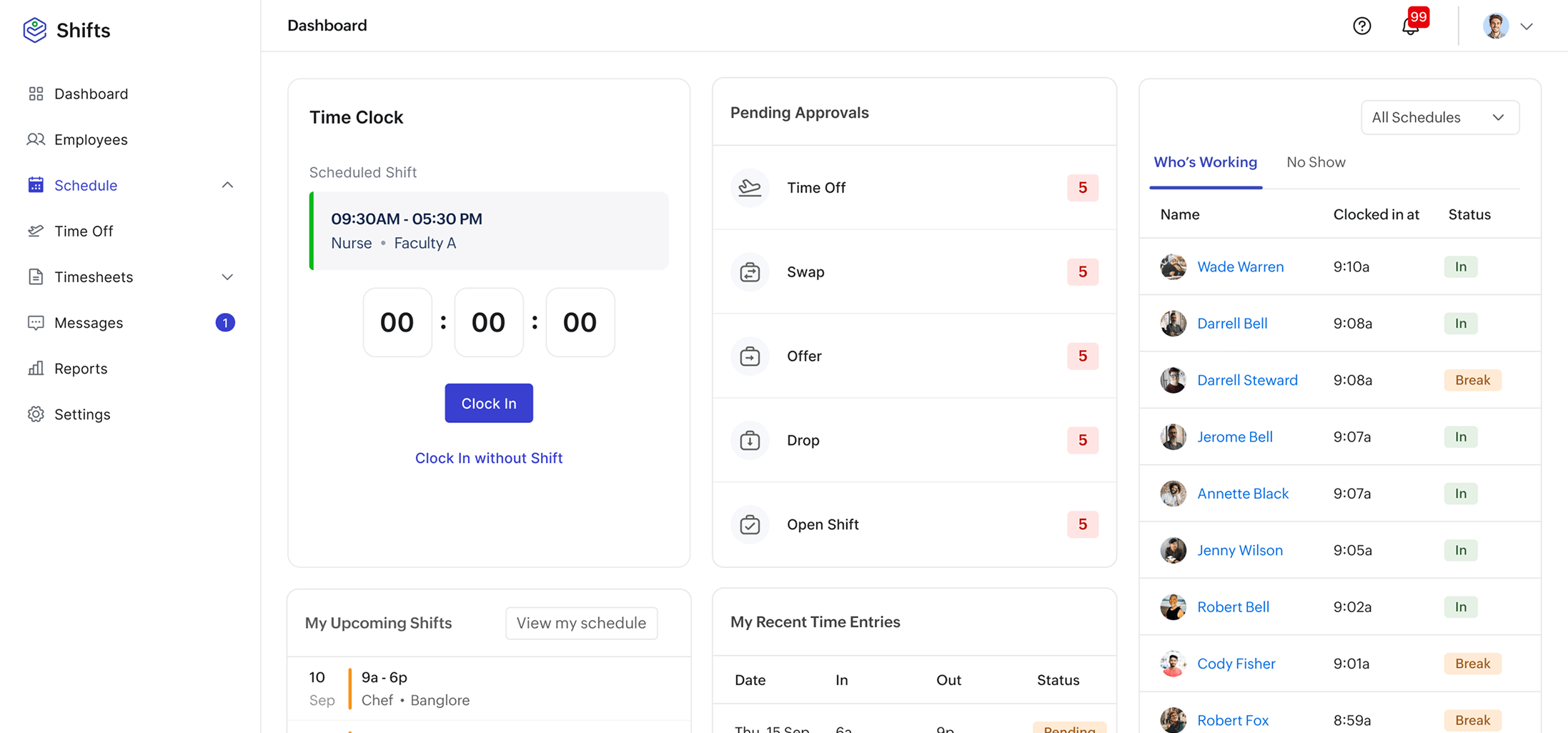Open the account menu chevron

point(1526,26)
